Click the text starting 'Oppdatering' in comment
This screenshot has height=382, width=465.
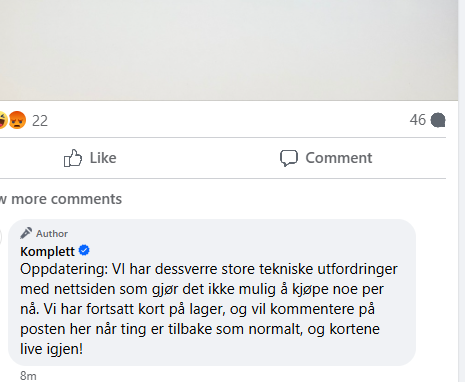209,309
